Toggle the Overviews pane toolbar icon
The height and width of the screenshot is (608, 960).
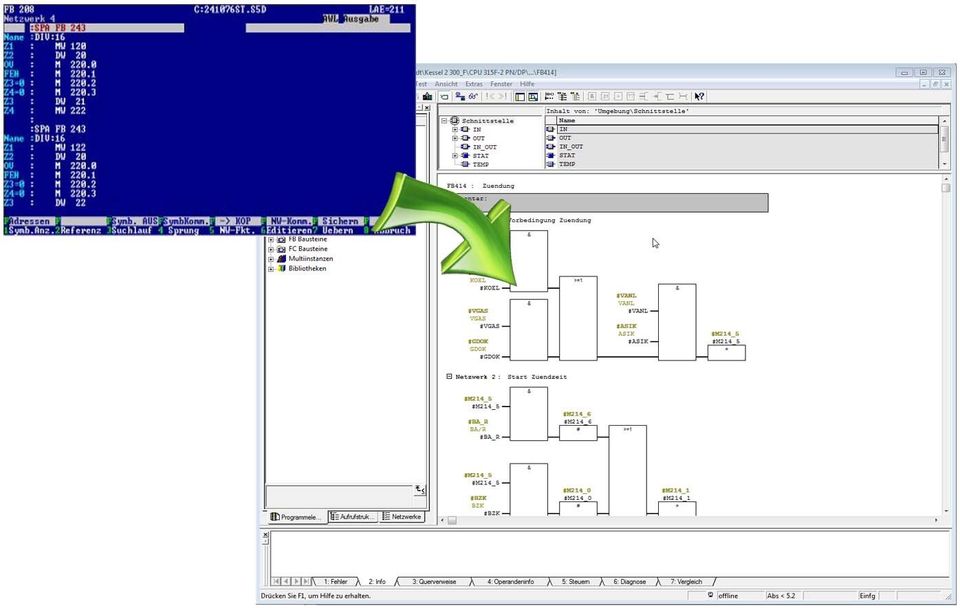(x=520, y=97)
